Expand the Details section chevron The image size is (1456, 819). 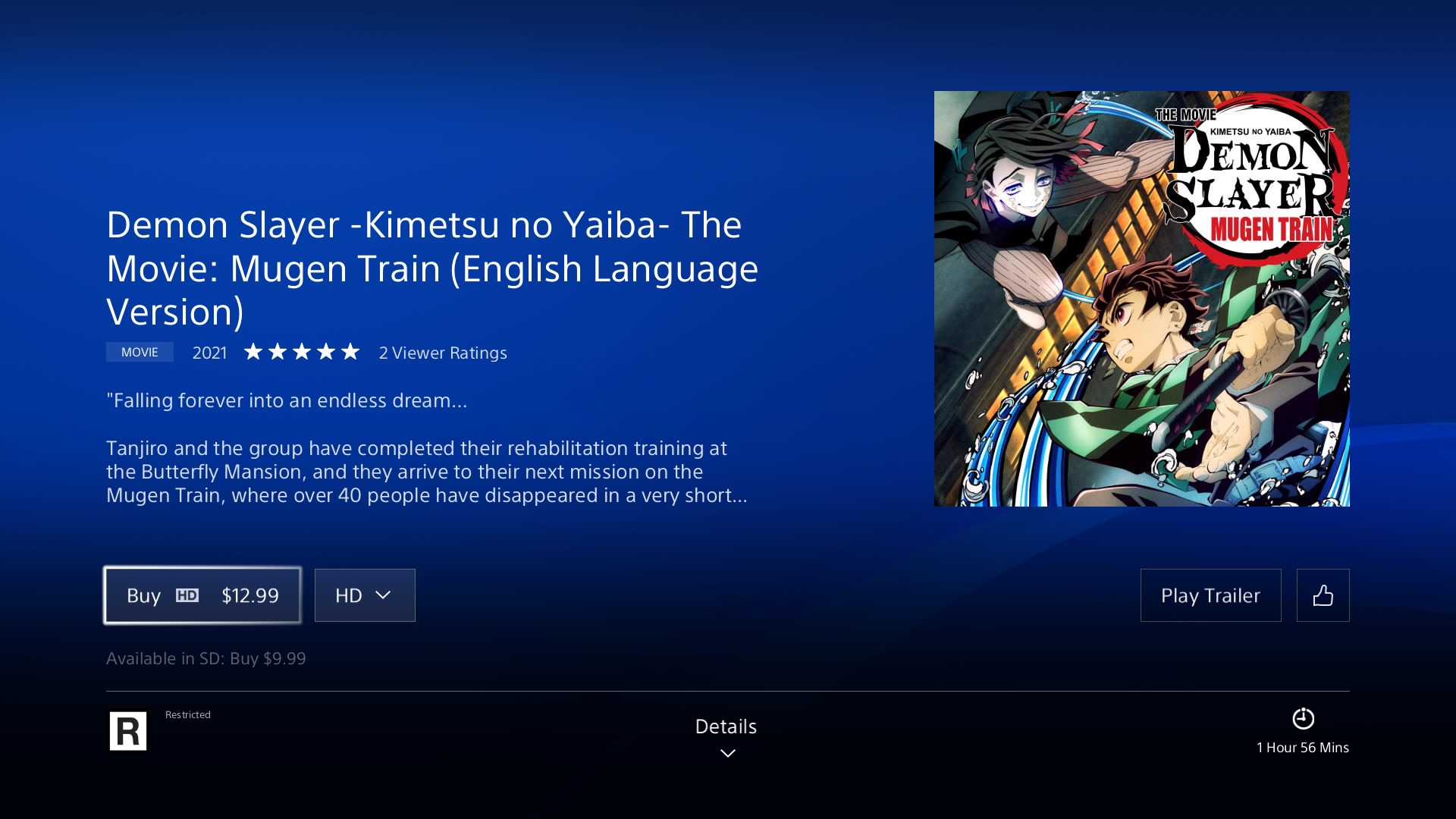(727, 752)
